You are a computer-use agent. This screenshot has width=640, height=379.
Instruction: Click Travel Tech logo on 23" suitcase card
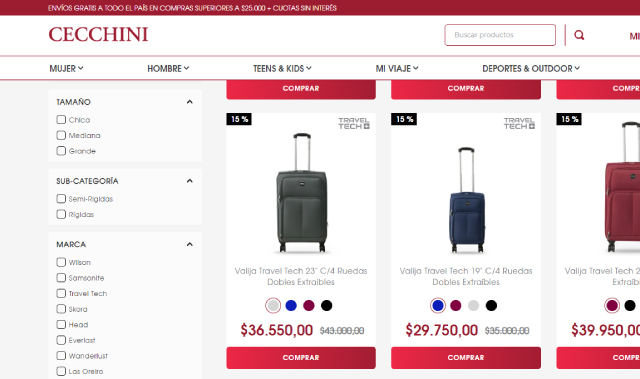click(354, 123)
